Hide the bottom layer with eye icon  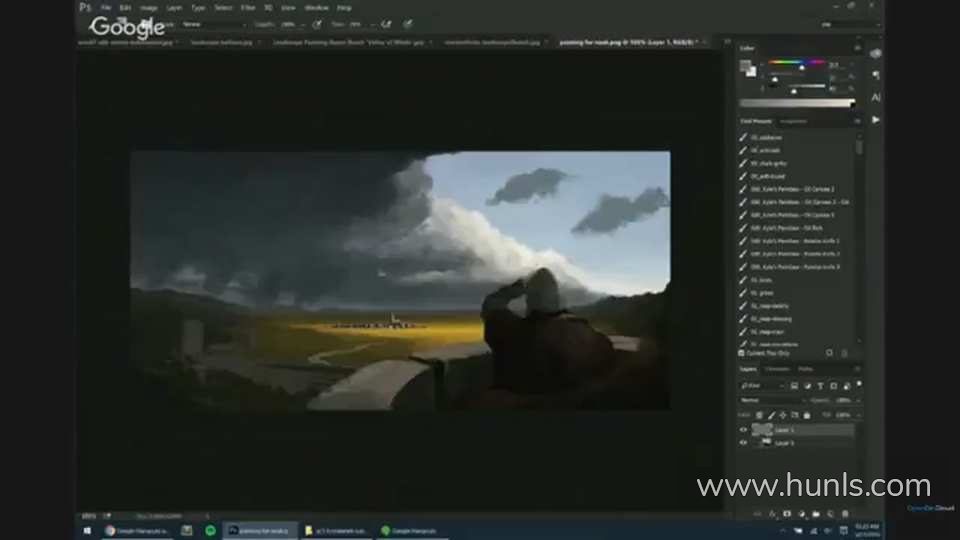pos(743,443)
